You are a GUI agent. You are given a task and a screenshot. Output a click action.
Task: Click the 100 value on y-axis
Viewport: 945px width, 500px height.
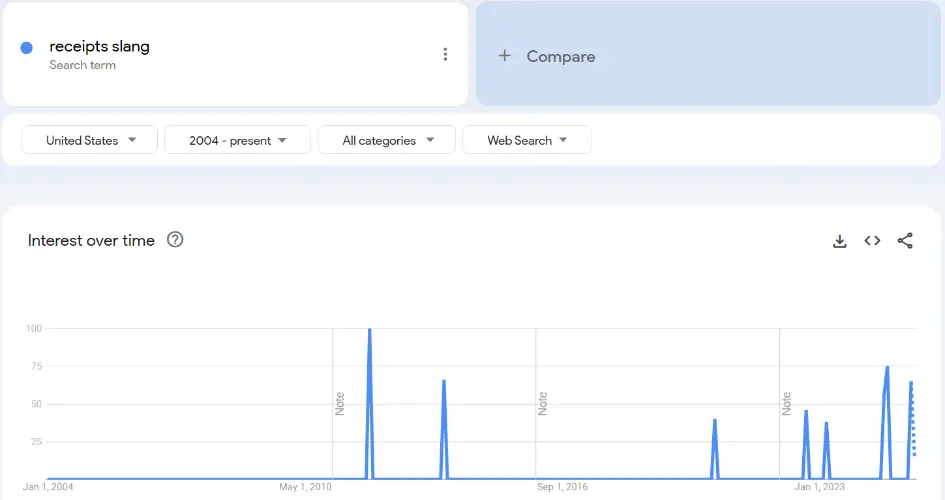click(34, 328)
